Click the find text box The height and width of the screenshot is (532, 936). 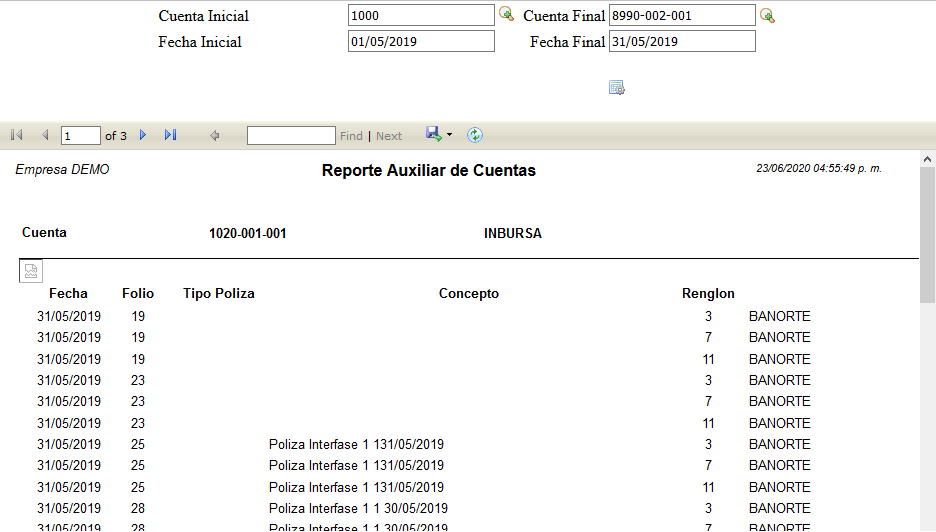[x=291, y=136]
